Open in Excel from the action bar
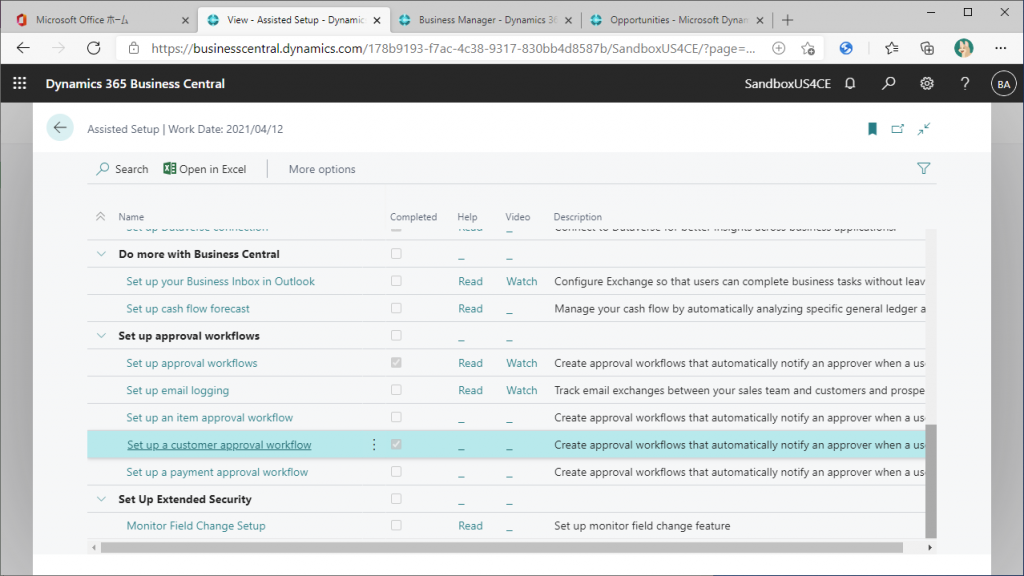Screen dimensions: 1024x576 [205, 169]
